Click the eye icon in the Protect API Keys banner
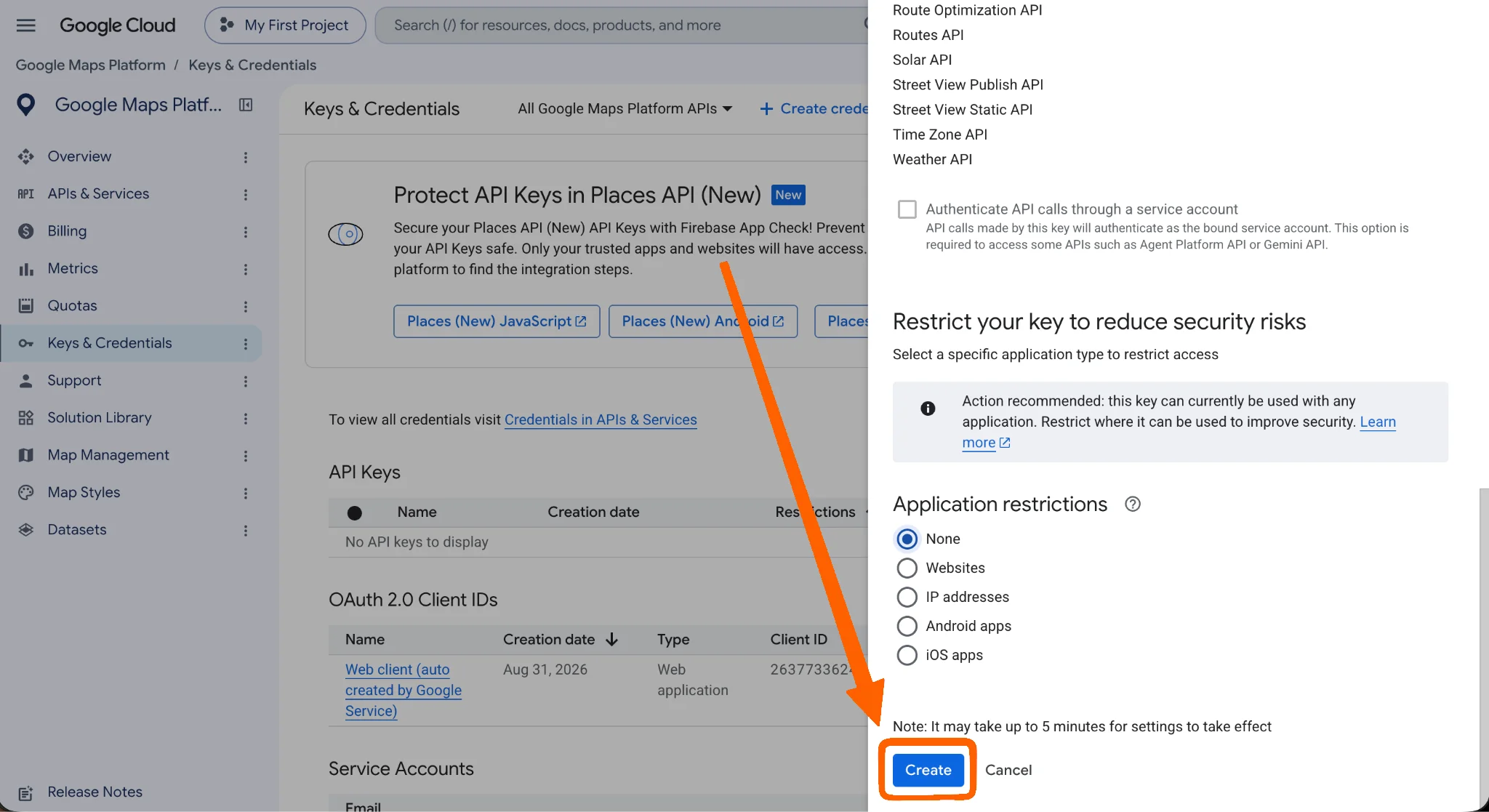The image size is (1489, 812). (345, 234)
